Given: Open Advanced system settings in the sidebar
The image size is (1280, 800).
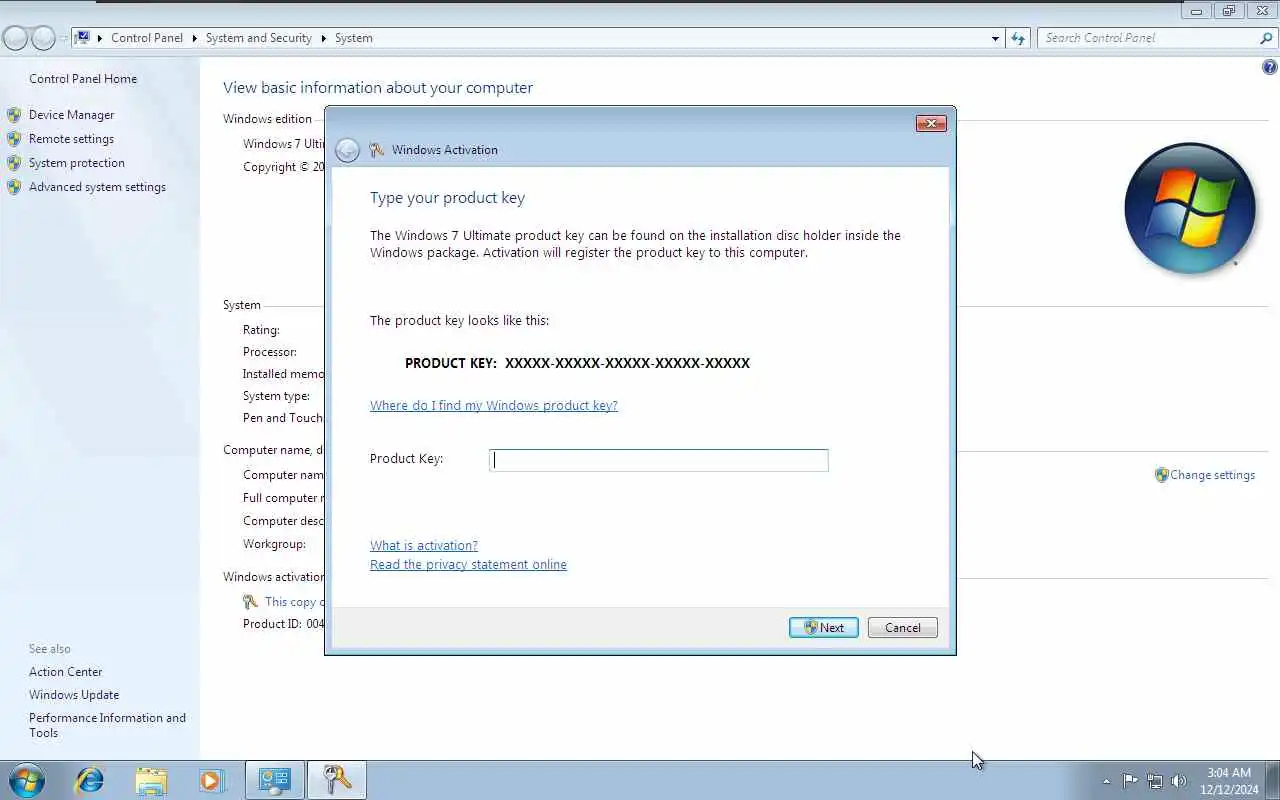Looking at the screenshot, I should coord(97,187).
